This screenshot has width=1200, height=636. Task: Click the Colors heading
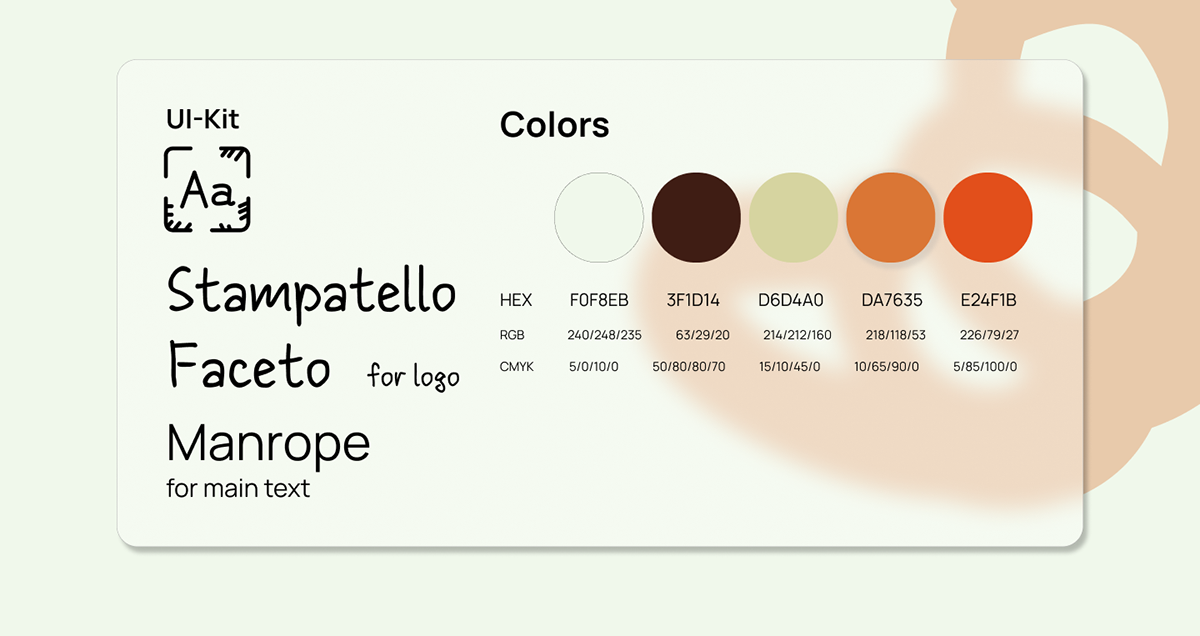pyautogui.click(x=554, y=125)
